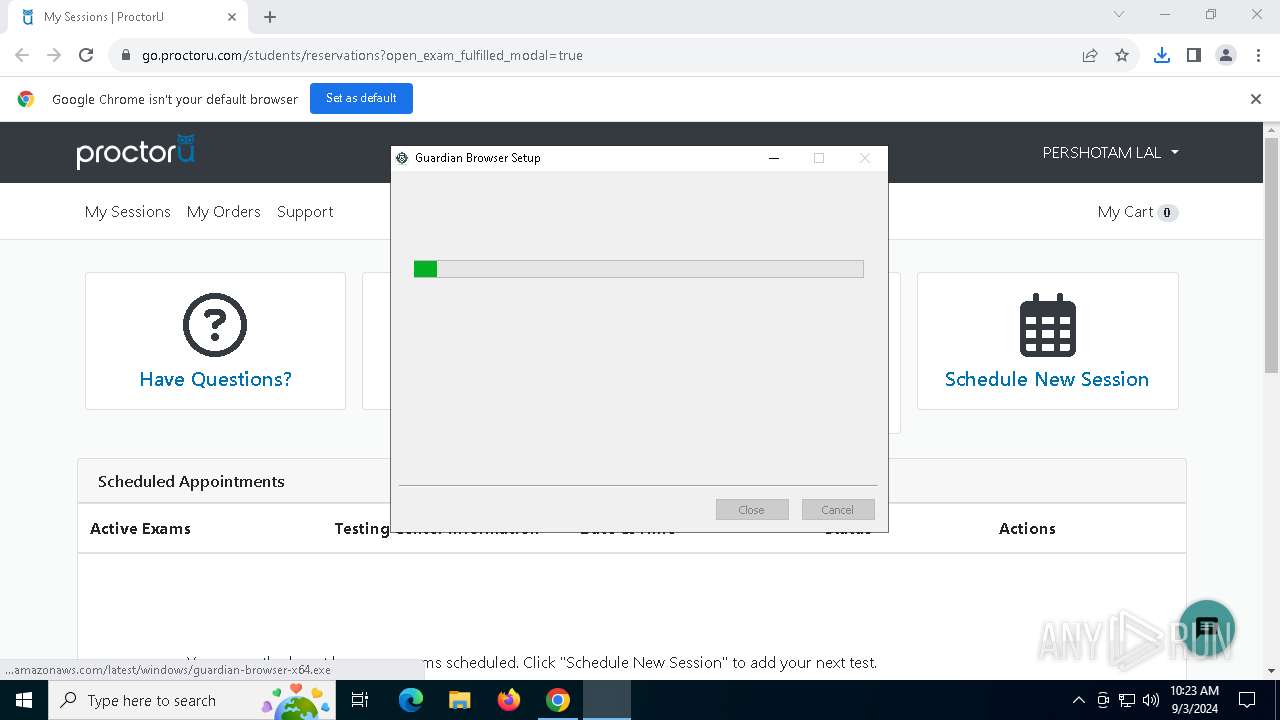Share this page from the address bar

[1090, 55]
